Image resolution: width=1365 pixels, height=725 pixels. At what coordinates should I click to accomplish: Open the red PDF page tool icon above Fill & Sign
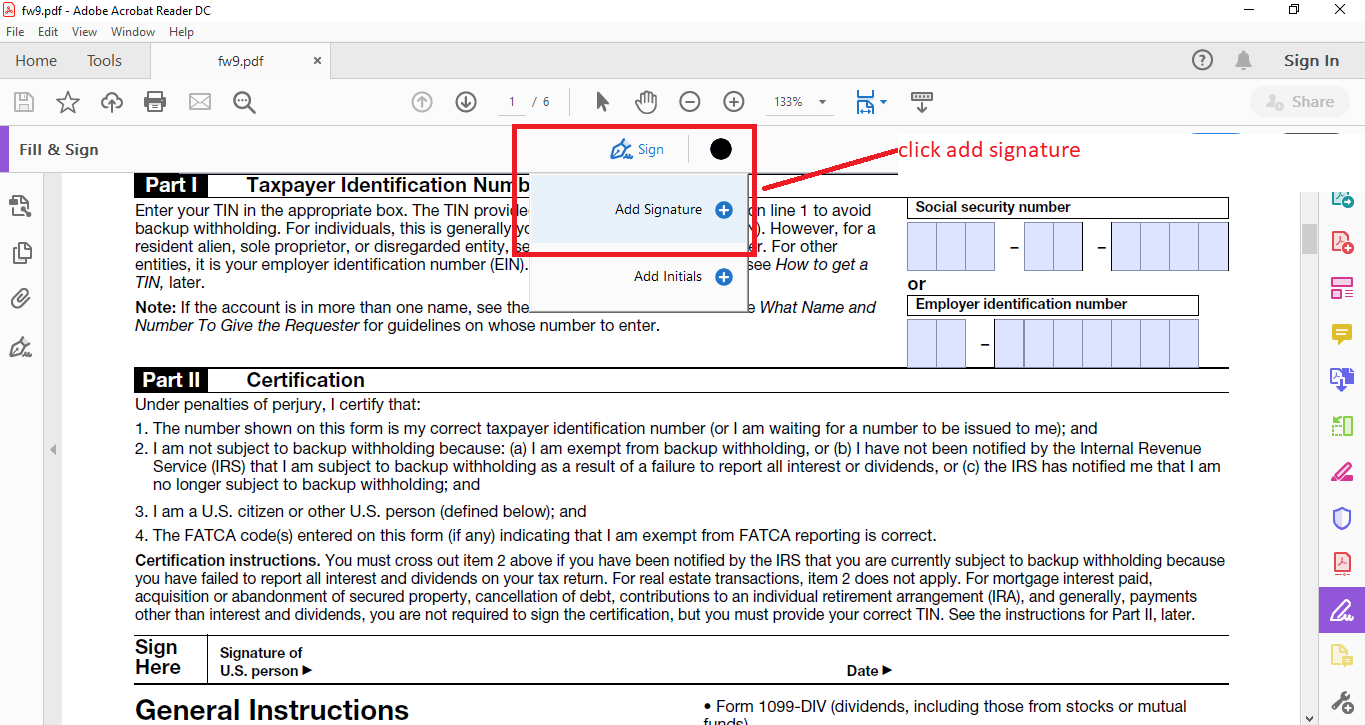[1342, 563]
